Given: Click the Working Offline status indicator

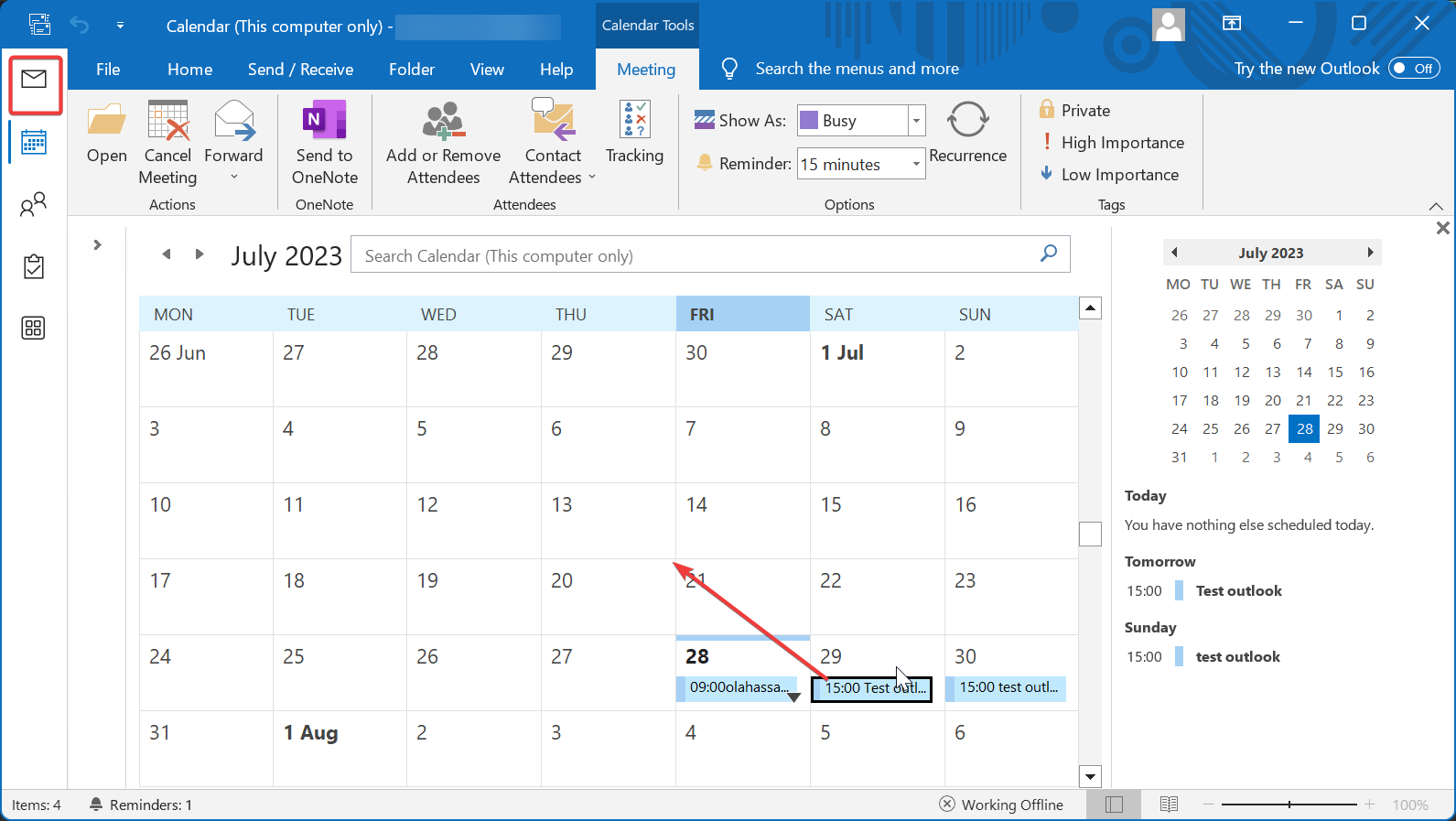Looking at the screenshot, I should 1001,805.
